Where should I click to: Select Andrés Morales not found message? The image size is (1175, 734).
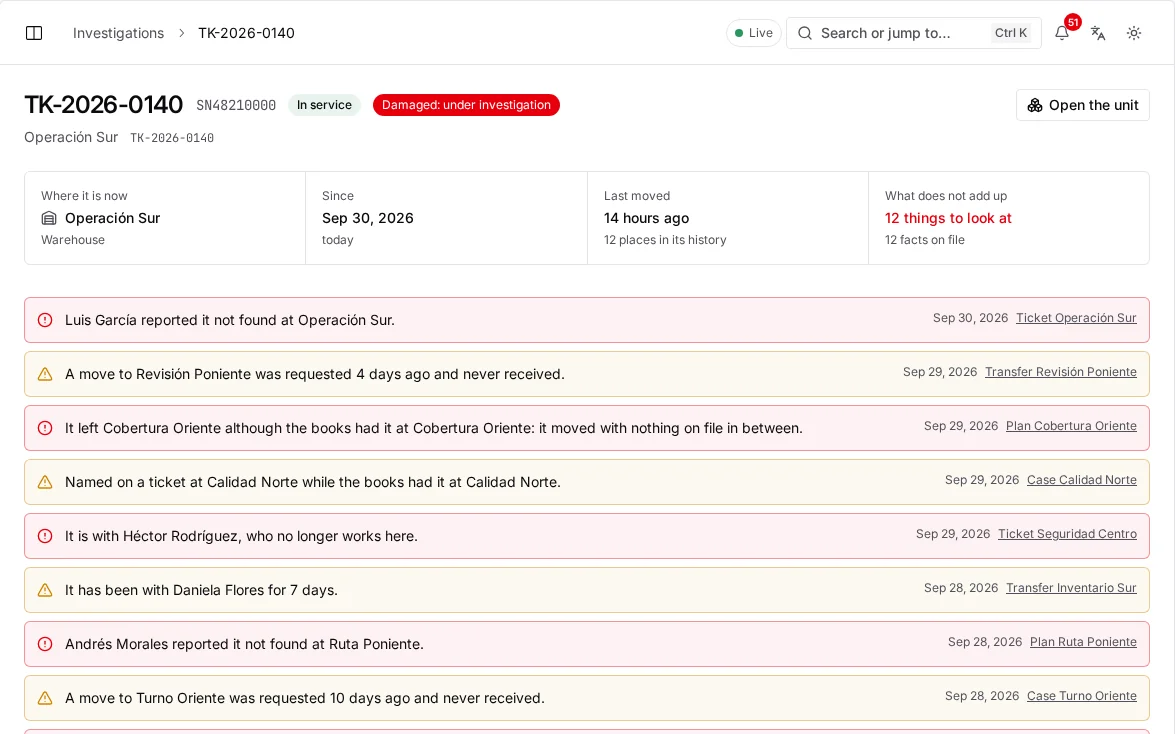[x=244, y=644]
